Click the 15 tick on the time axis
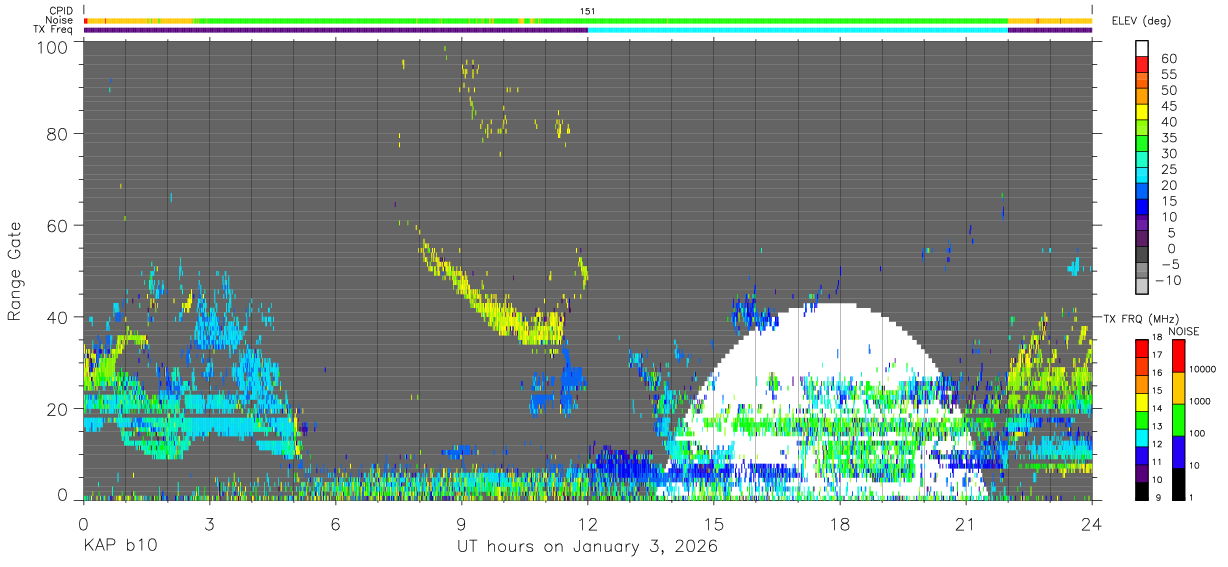Image resolution: width=1228 pixels, height=567 pixels. pyautogui.click(x=714, y=522)
